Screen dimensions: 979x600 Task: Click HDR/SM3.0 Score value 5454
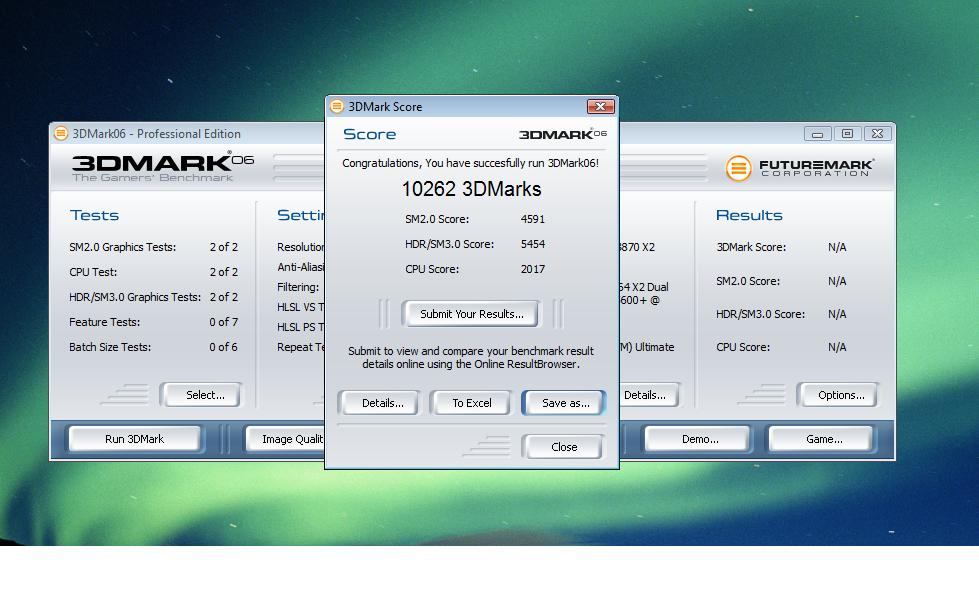click(x=533, y=244)
